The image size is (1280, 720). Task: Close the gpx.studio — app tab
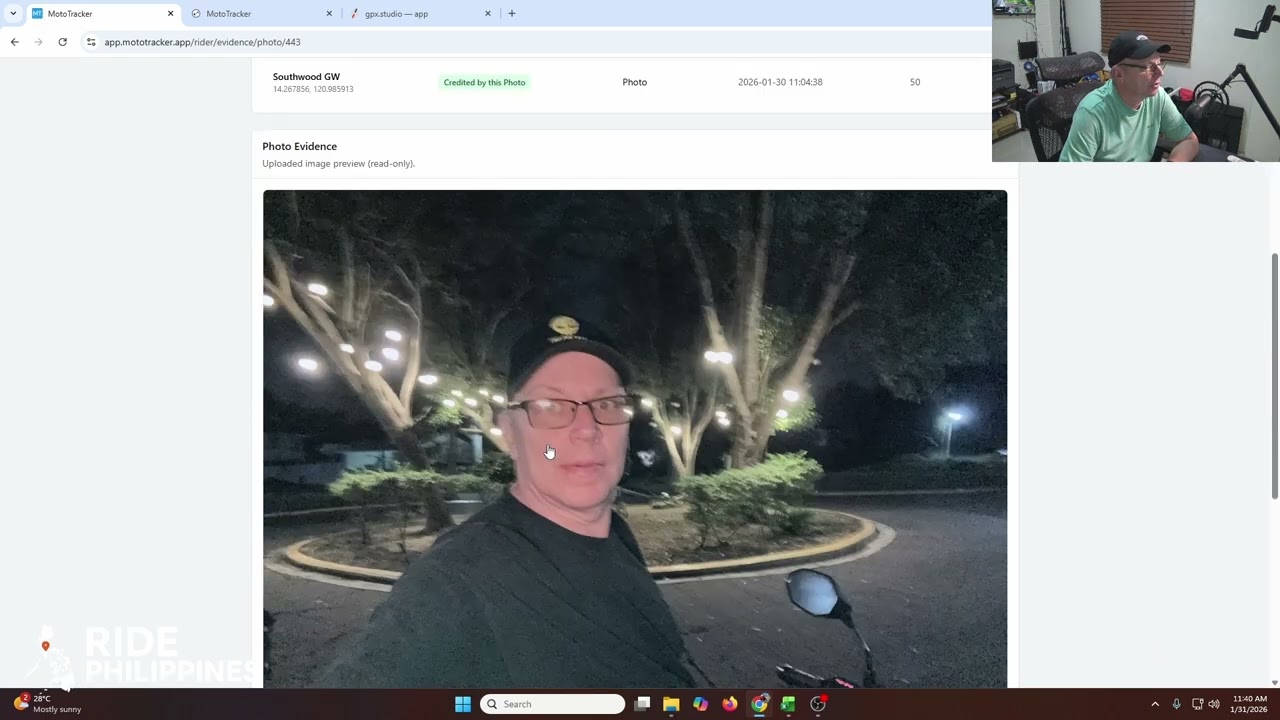click(x=488, y=13)
